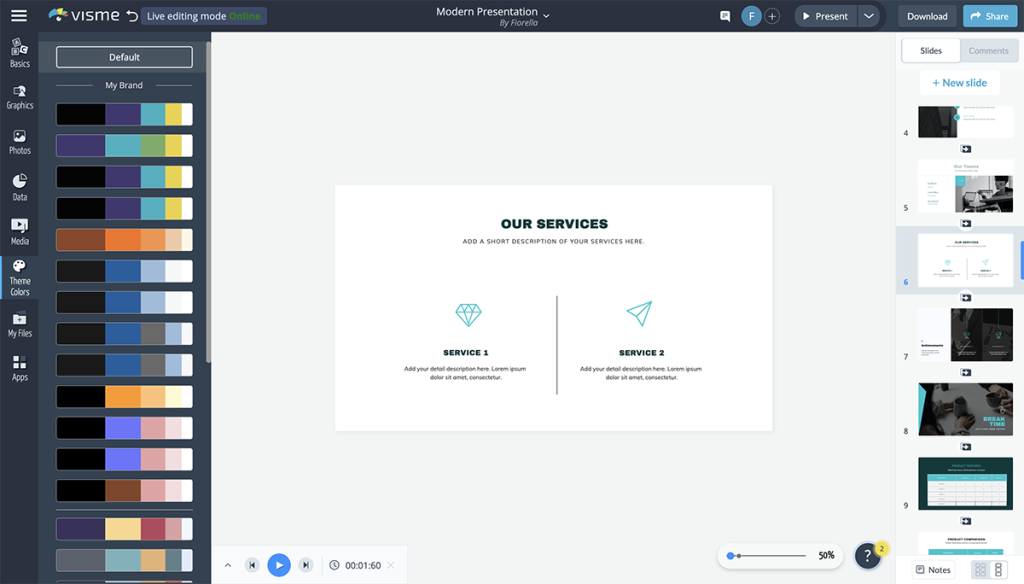The width and height of the screenshot is (1024, 584).
Task: Expand the Present button dropdown
Action: coord(869,16)
